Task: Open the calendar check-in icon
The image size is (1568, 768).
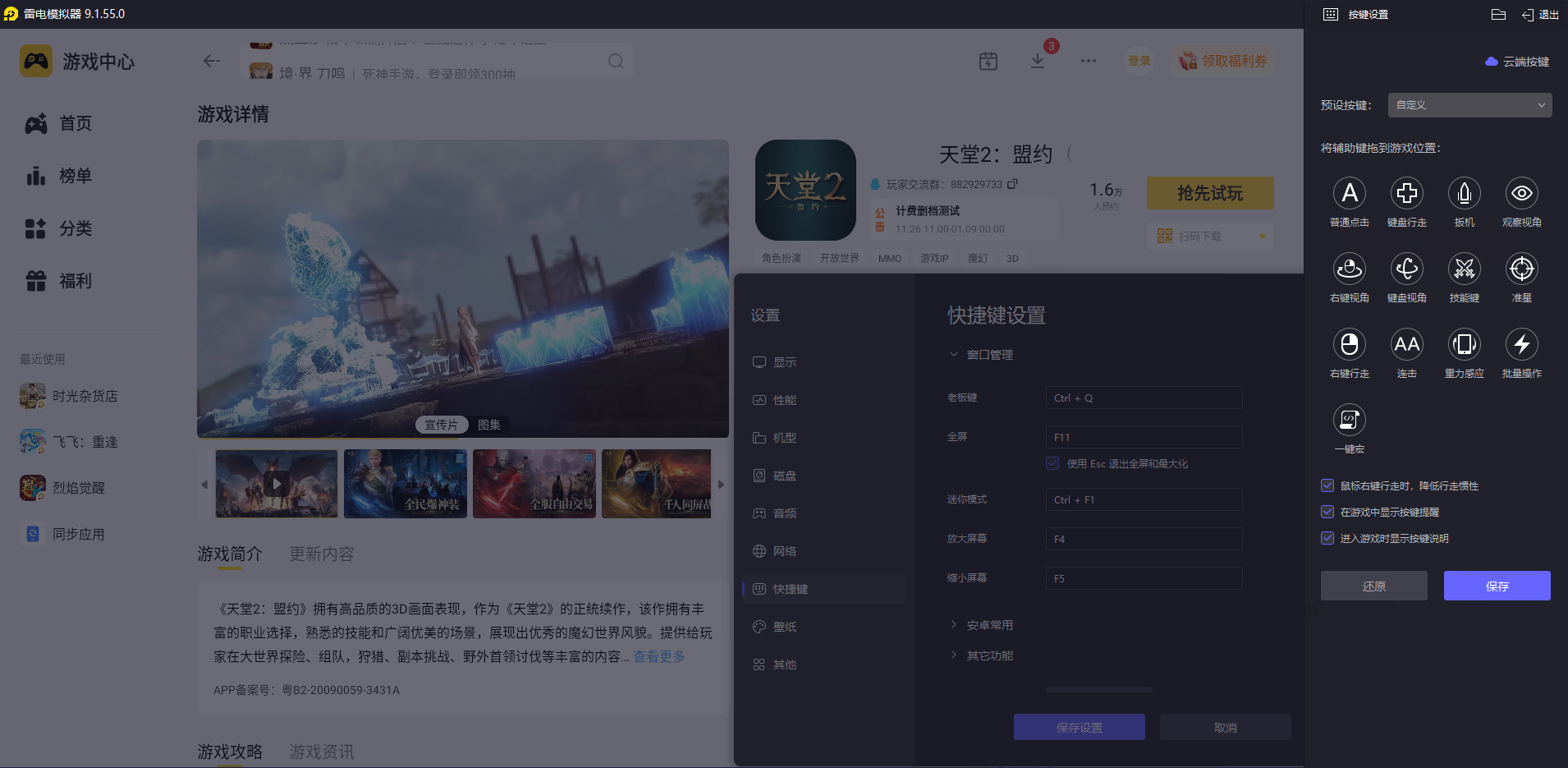Action: [x=988, y=61]
